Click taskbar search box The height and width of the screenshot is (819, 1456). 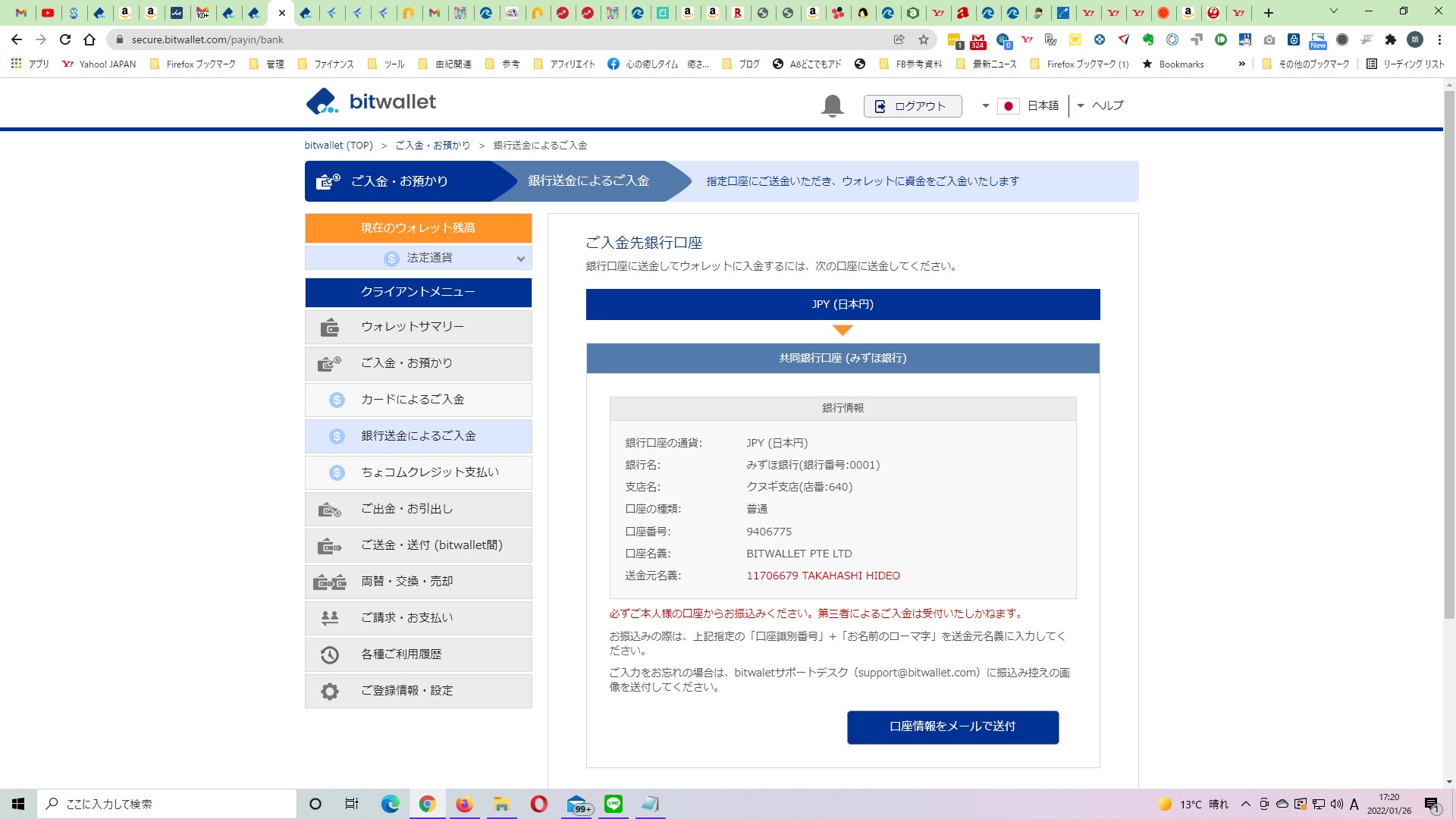(x=167, y=804)
